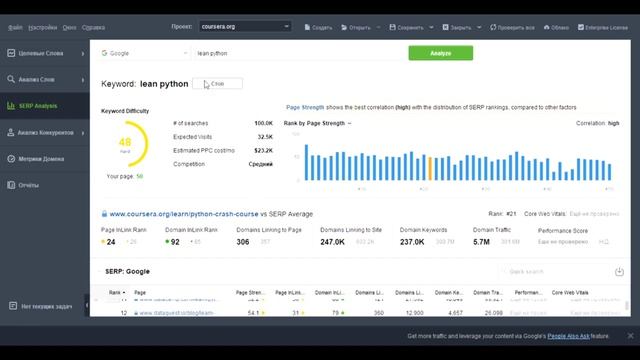Click the Page Strength link

pos(305,107)
